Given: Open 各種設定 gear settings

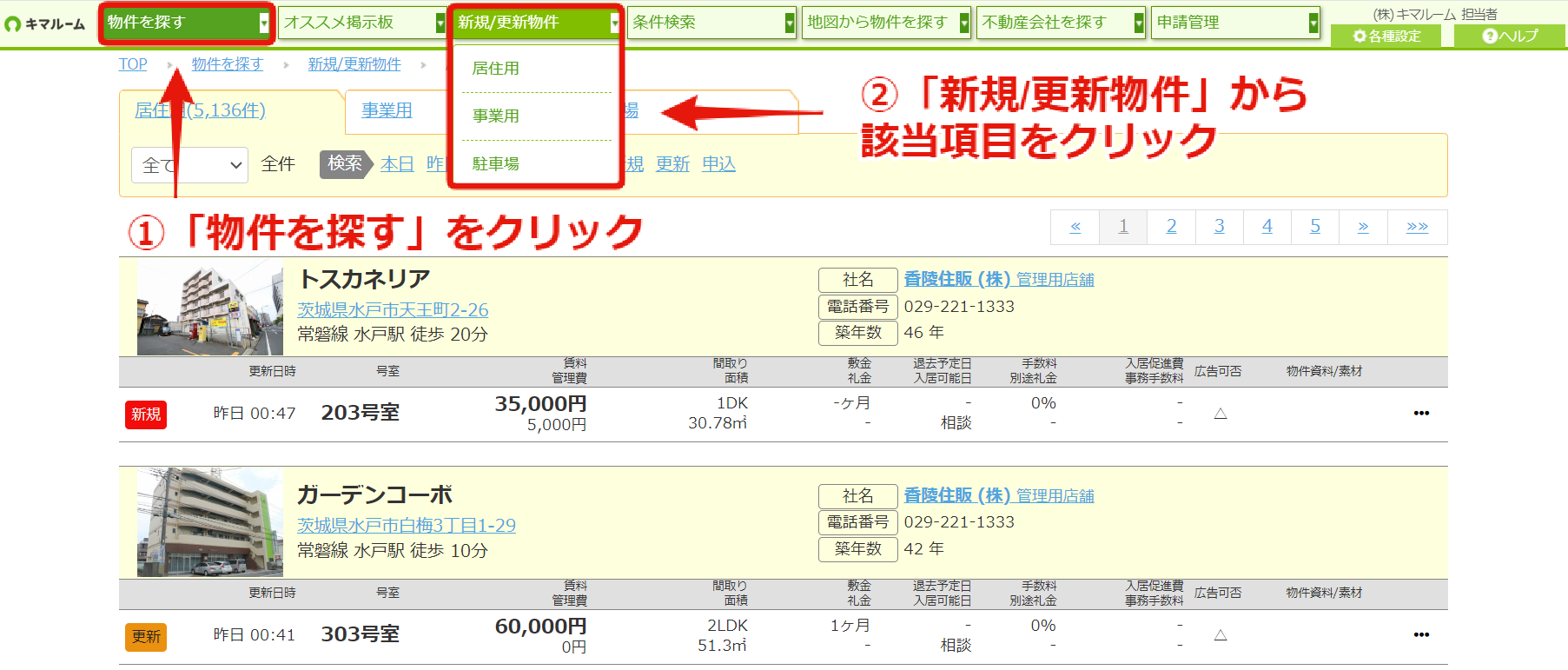Looking at the screenshot, I should 1386,36.
